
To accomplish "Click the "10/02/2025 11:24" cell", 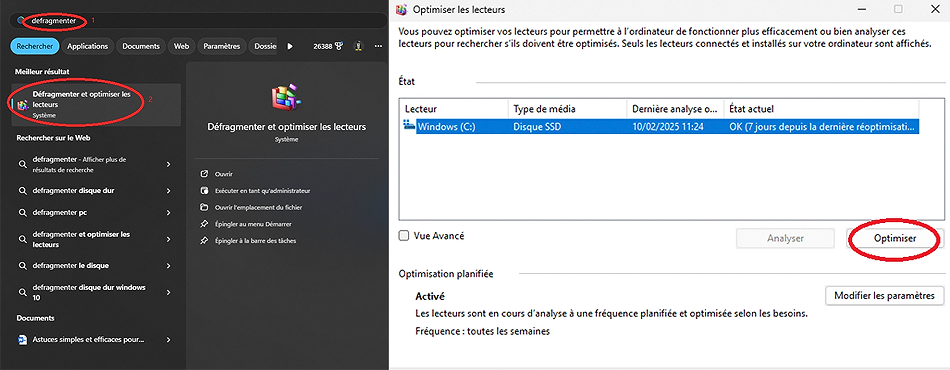I will pos(667,127).
